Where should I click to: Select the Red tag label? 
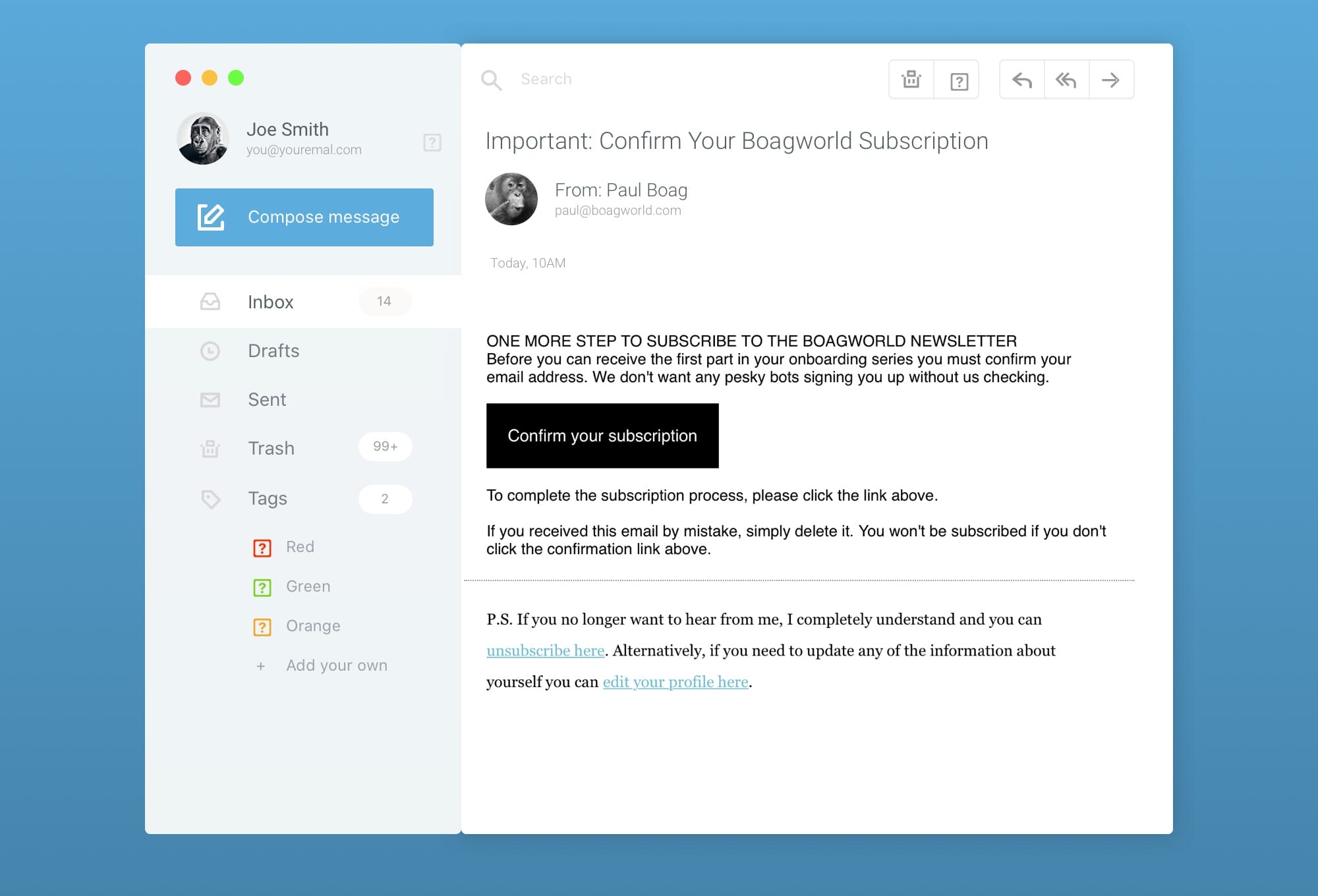click(300, 546)
